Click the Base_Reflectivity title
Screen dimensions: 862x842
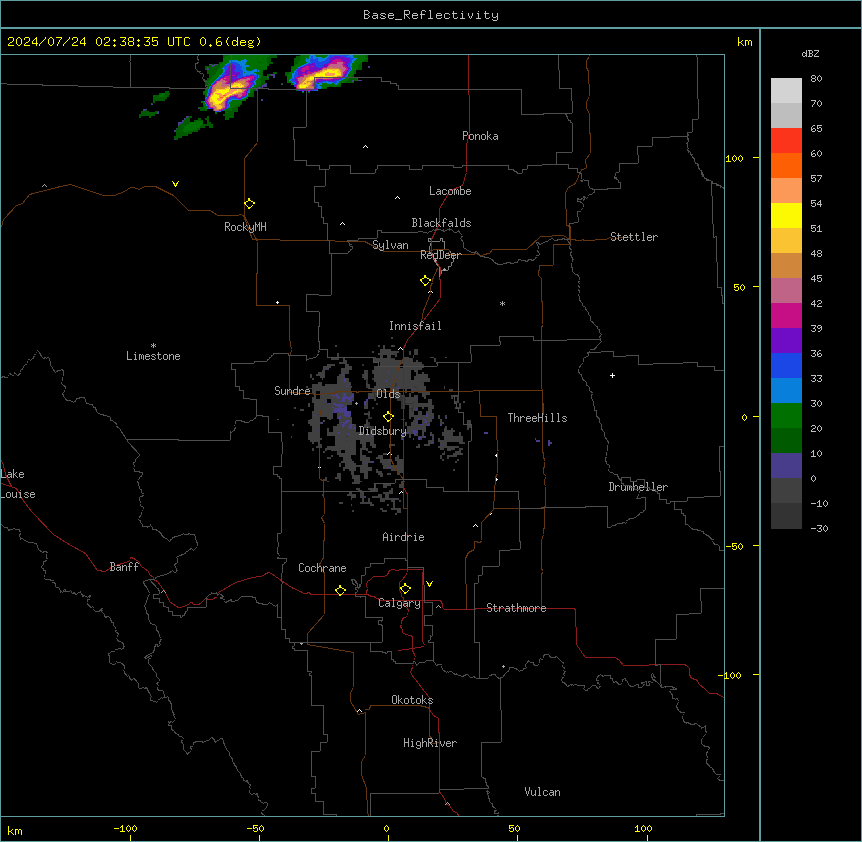[x=431, y=15]
